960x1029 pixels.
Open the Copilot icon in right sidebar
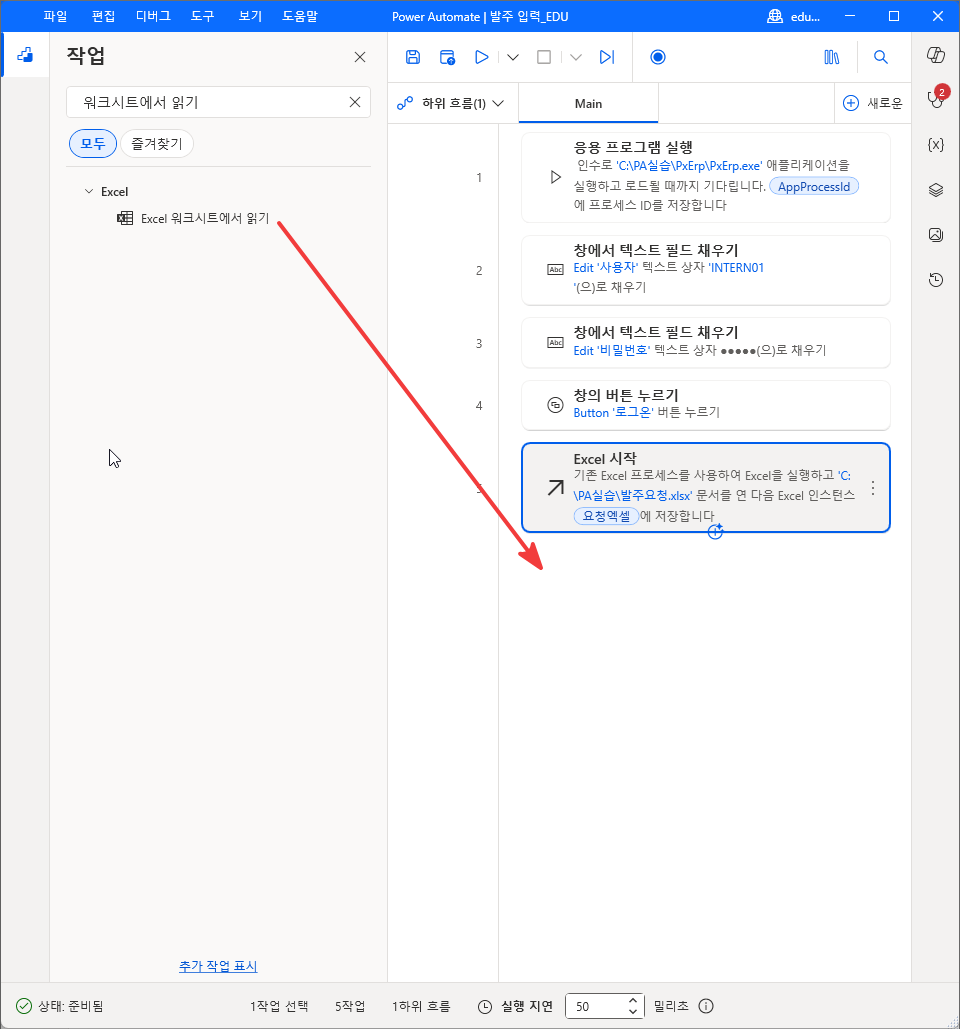click(x=936, y=55)
